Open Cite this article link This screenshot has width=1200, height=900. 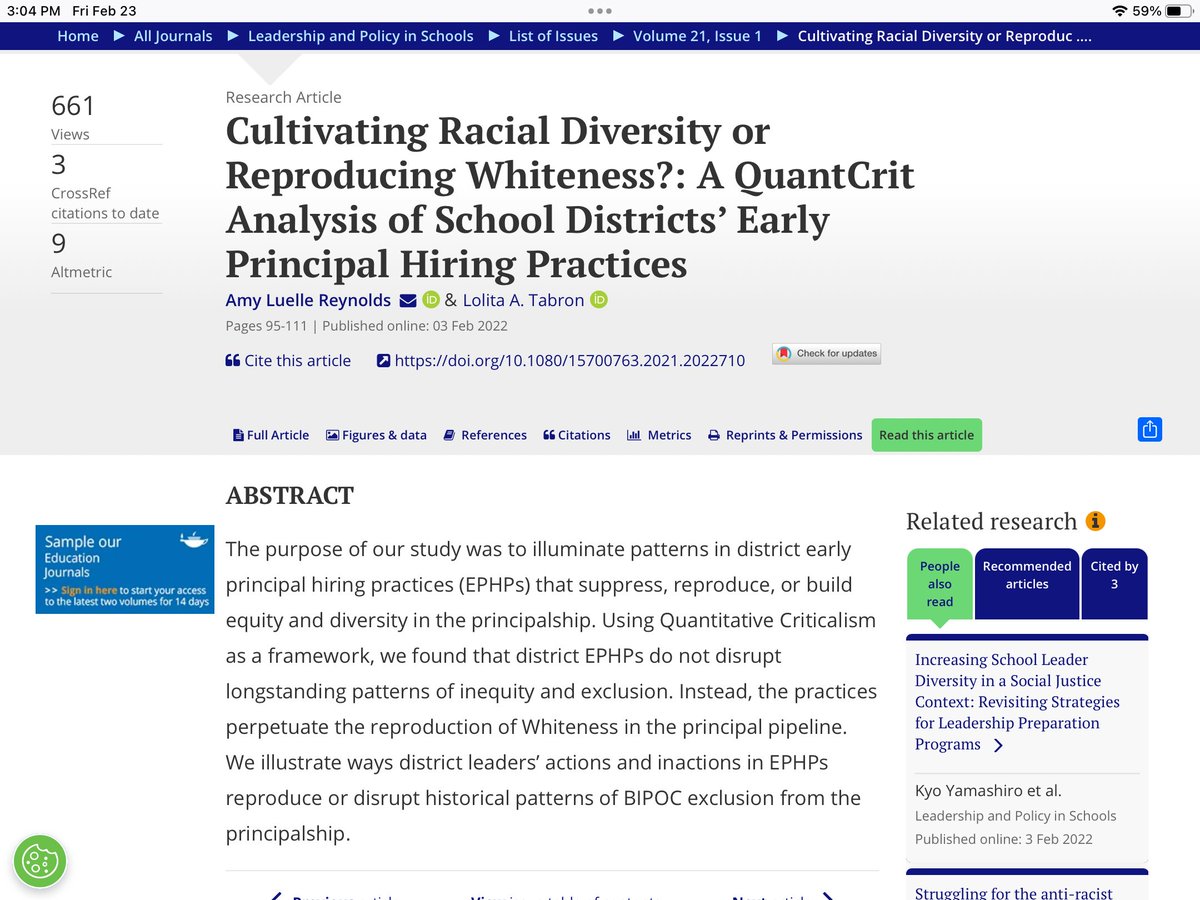pos(288,360)
